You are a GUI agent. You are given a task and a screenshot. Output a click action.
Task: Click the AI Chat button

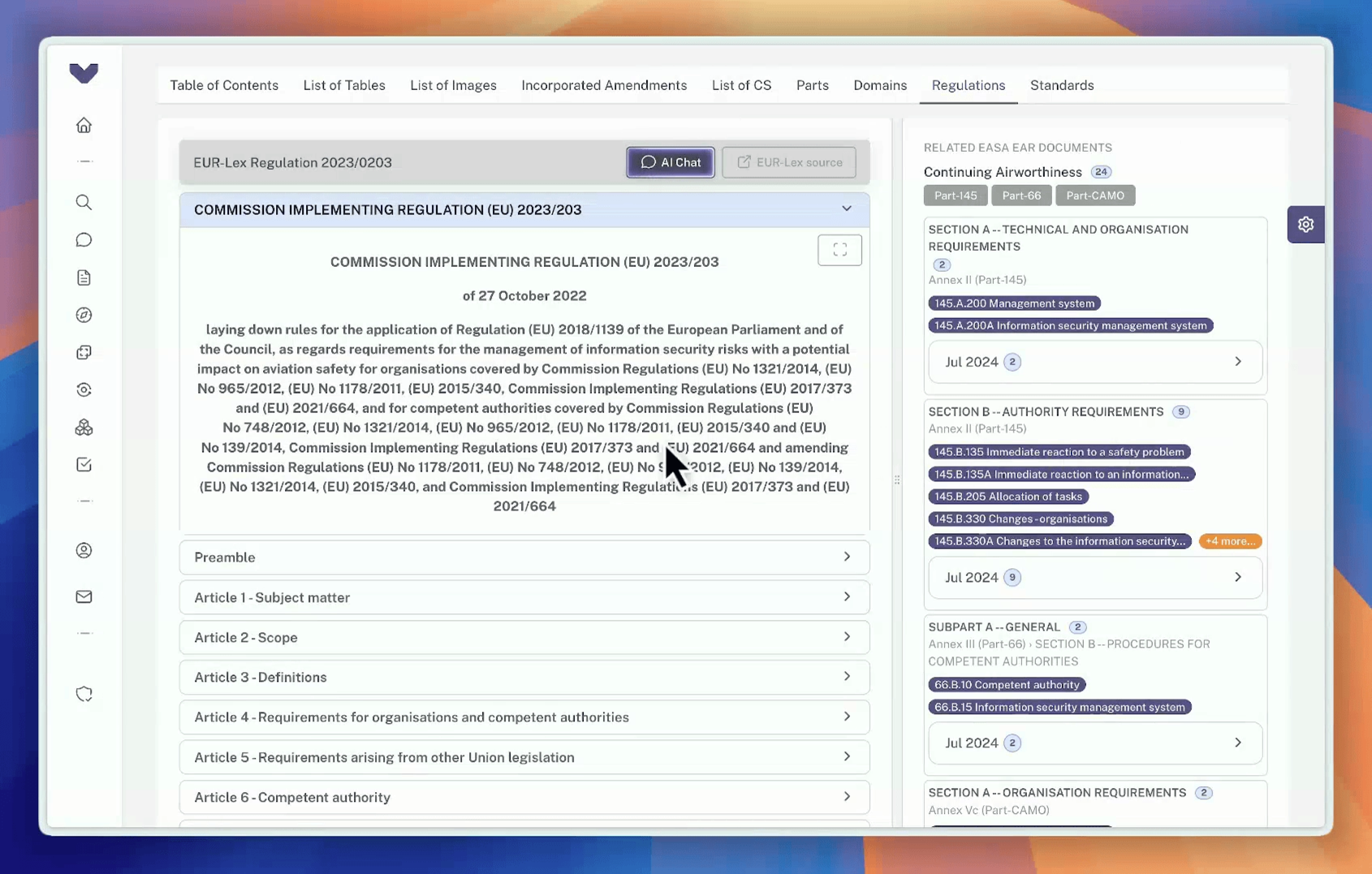point(671,162)
